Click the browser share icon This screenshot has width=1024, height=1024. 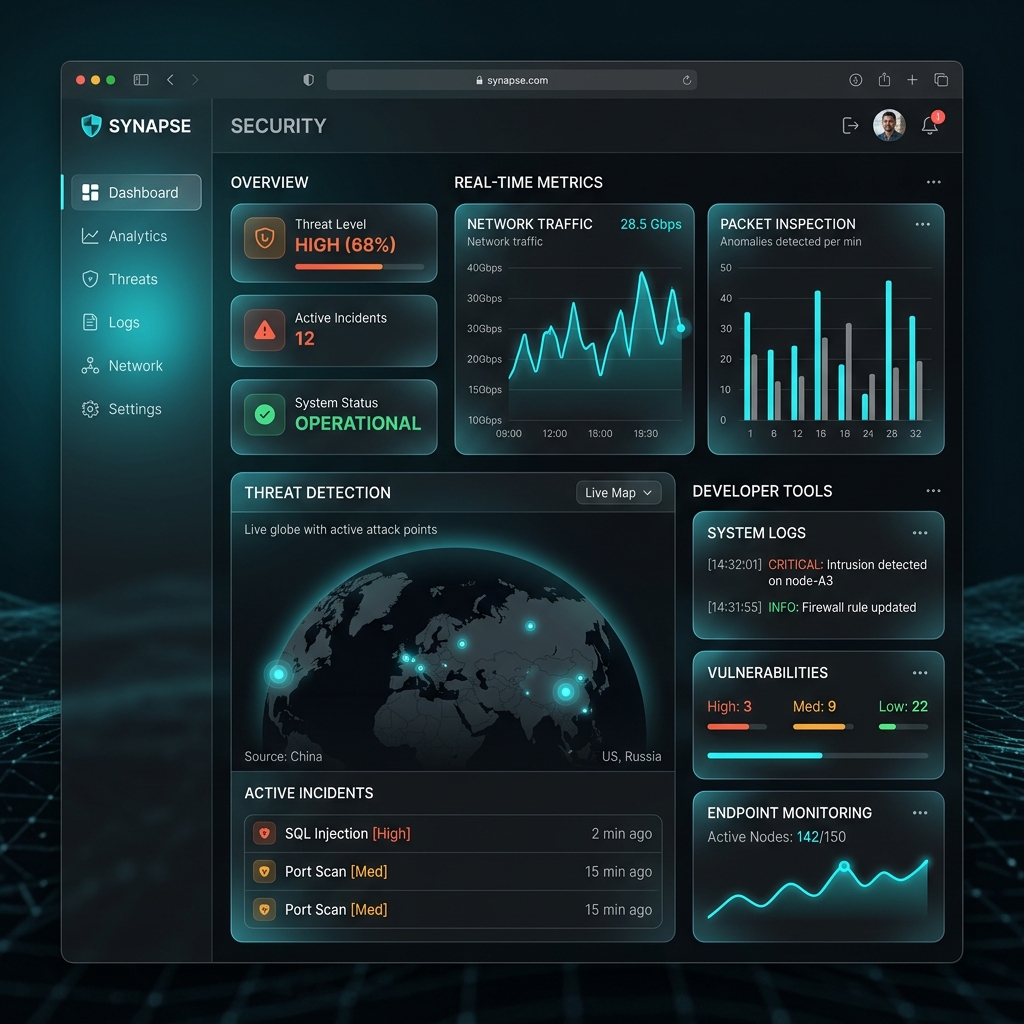pos(884,79)
